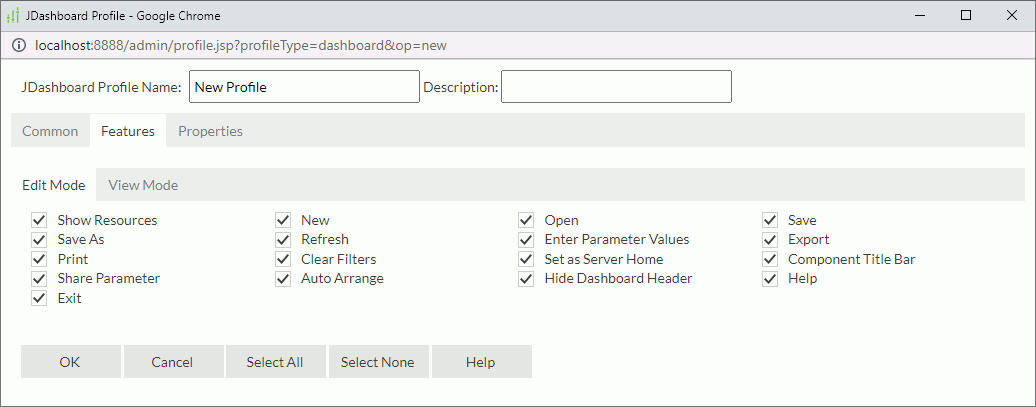Uncheck the Clear Filters option

[283, 259]
